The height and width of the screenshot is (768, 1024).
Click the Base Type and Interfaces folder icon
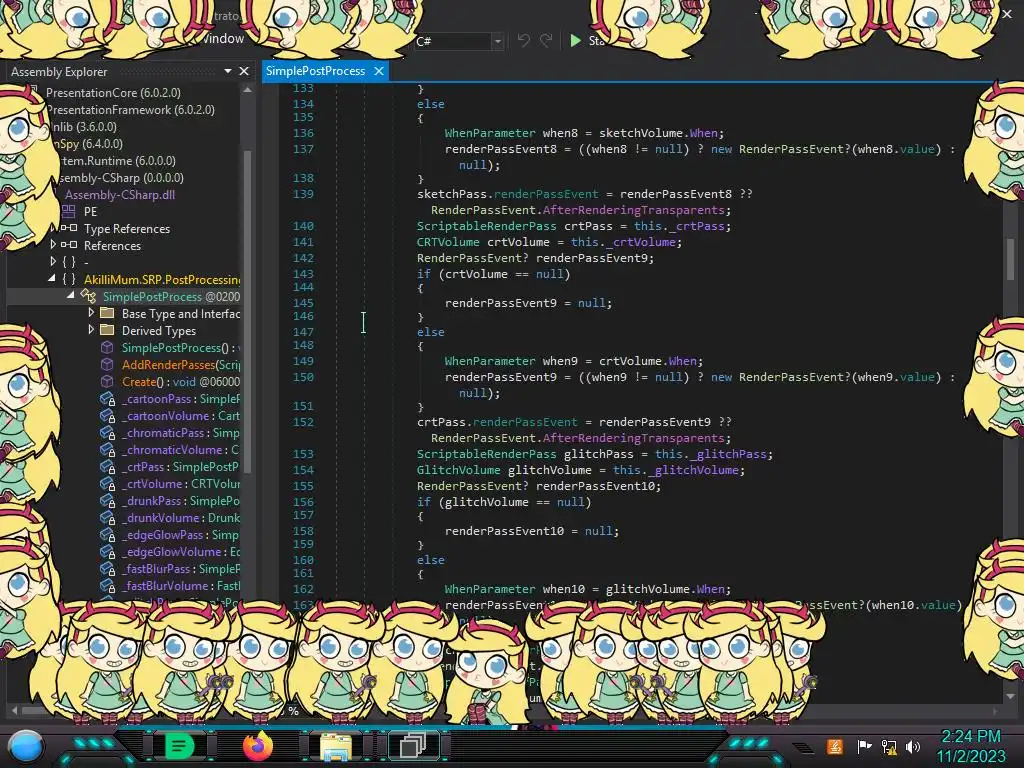click(x=107, y=313)
